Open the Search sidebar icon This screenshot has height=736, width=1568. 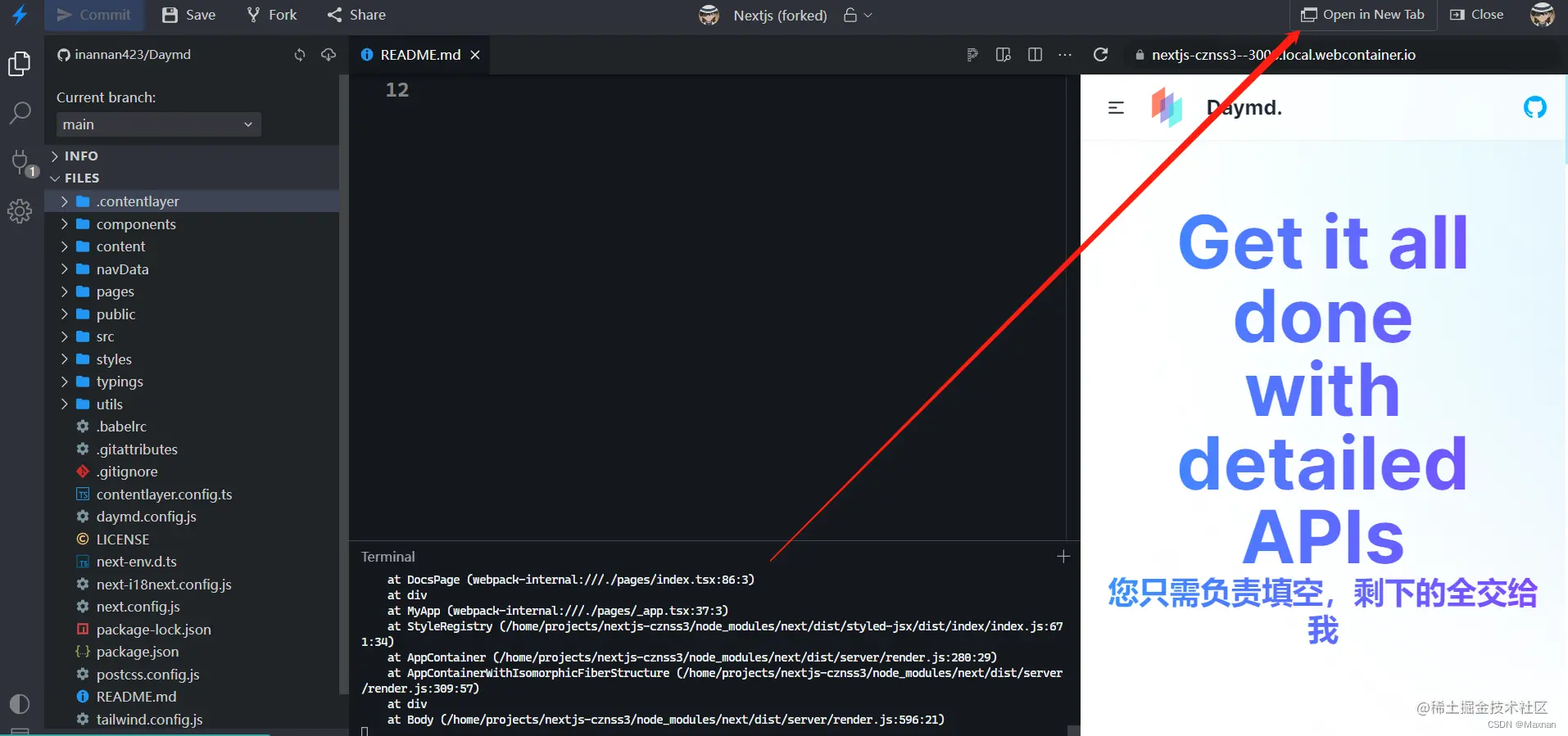tap(20, 113)
